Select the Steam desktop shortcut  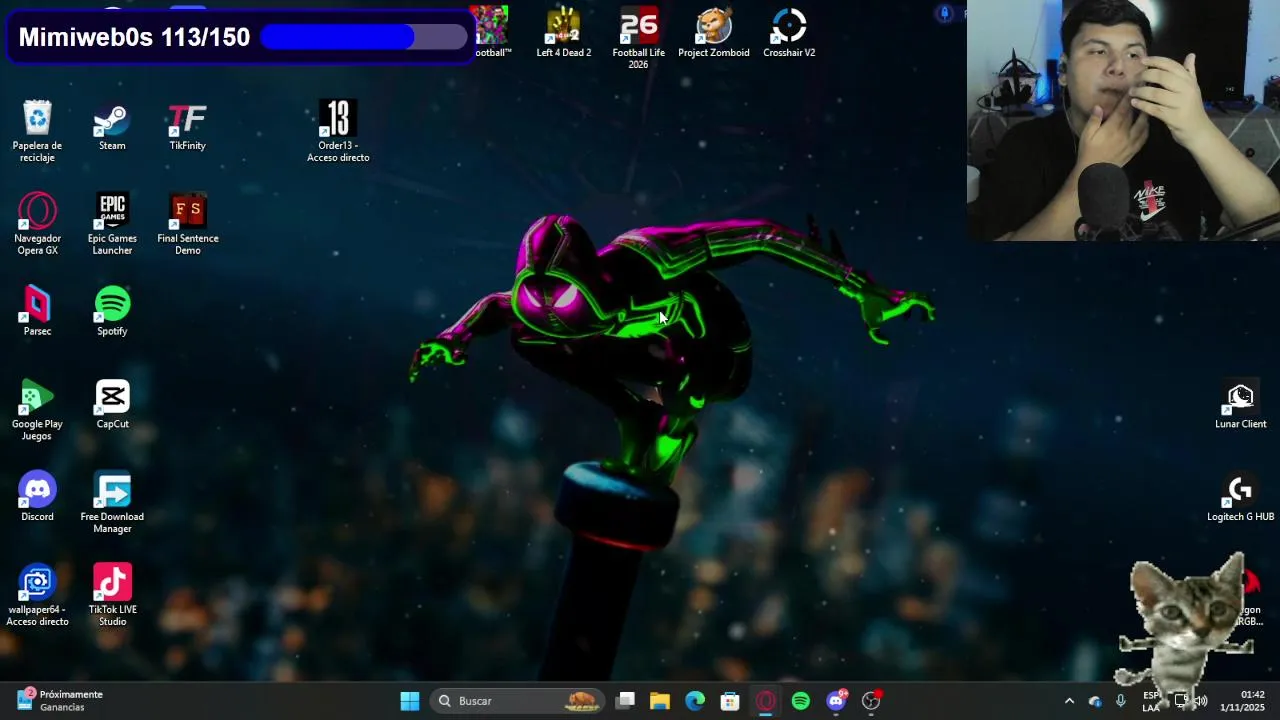(x=112, y=125)
